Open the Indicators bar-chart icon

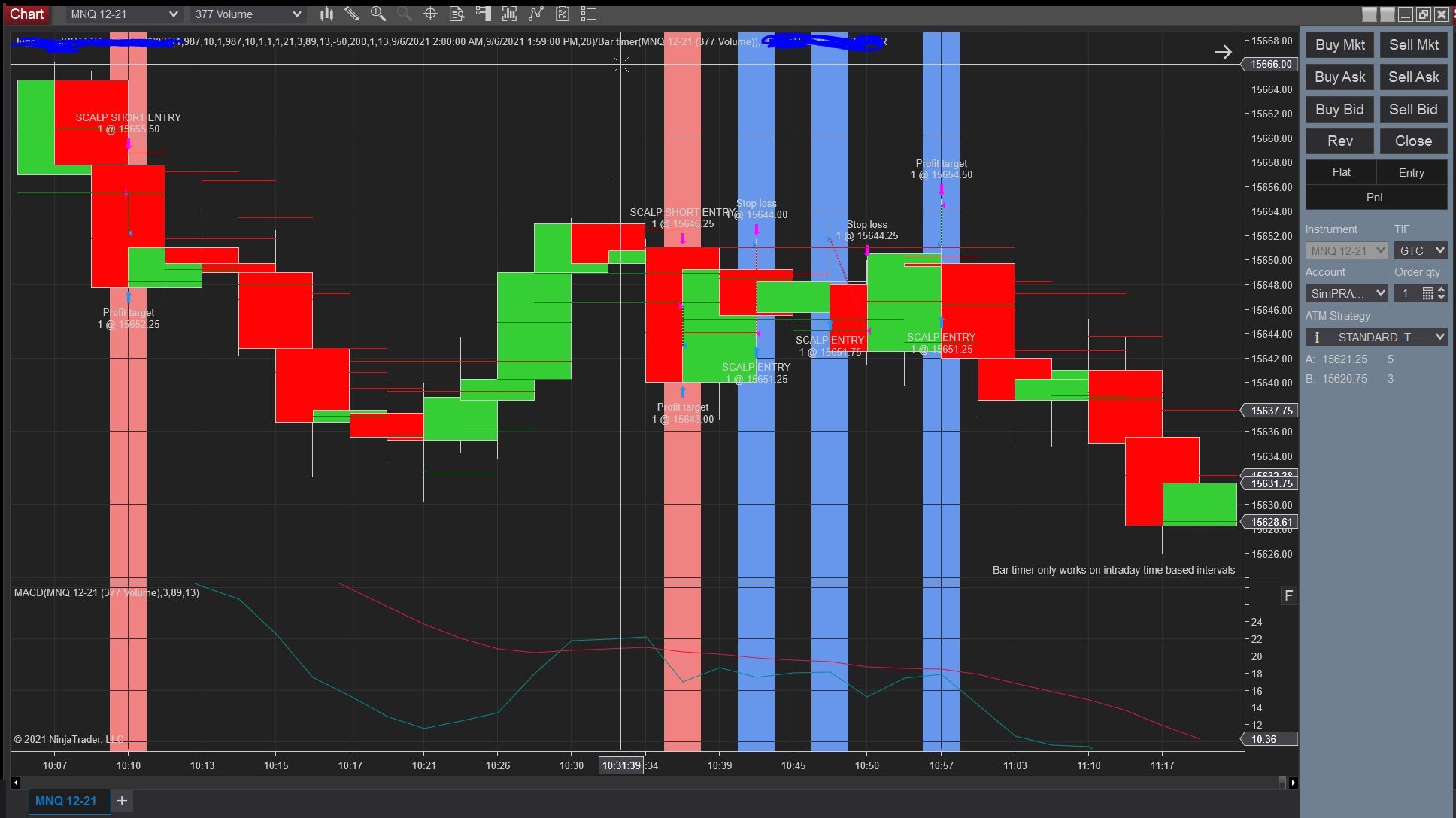click(x=509, y=14)
